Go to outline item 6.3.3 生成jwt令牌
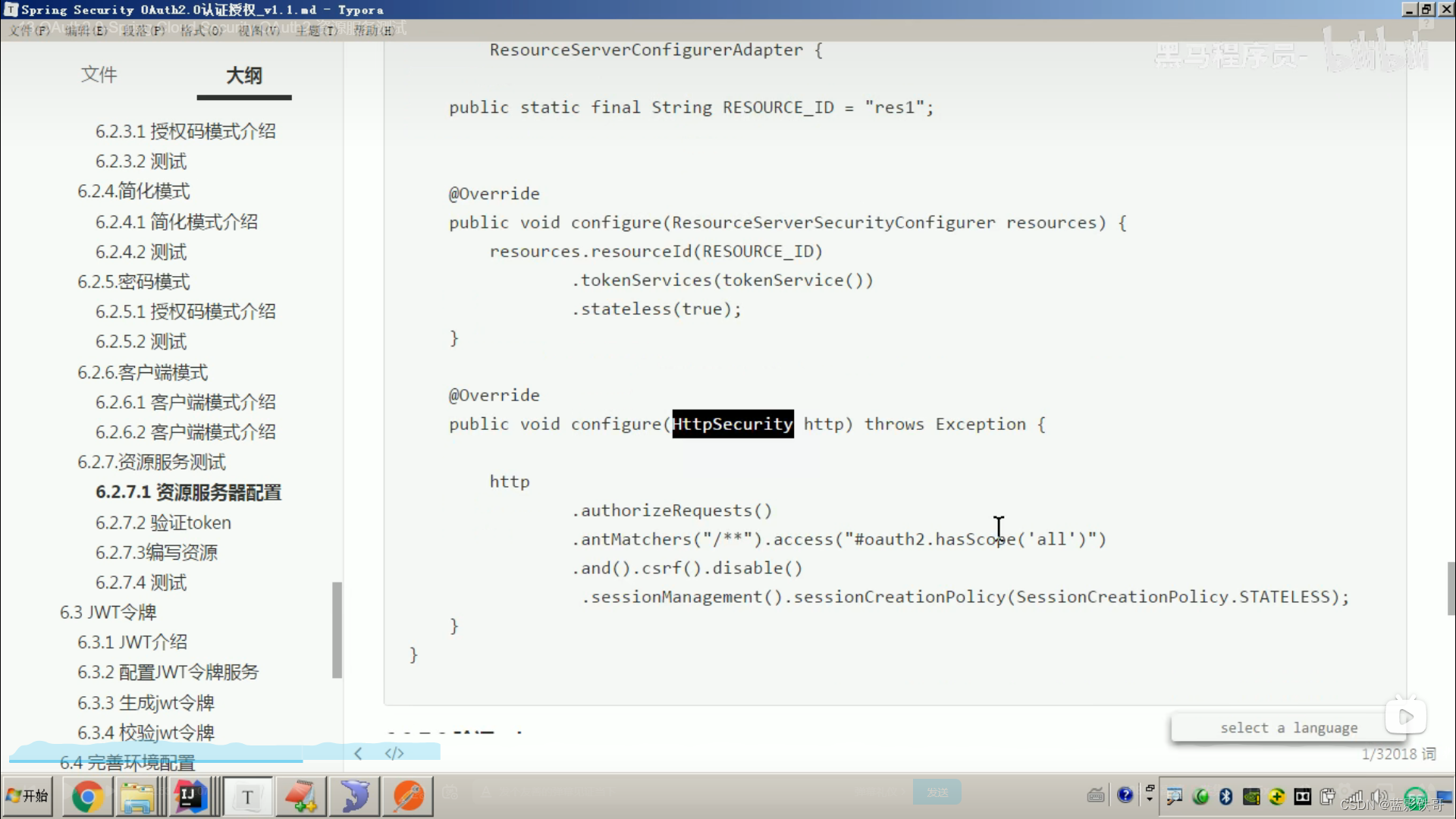This screenshot has width=1456, height=819. (x=146, y=703)
